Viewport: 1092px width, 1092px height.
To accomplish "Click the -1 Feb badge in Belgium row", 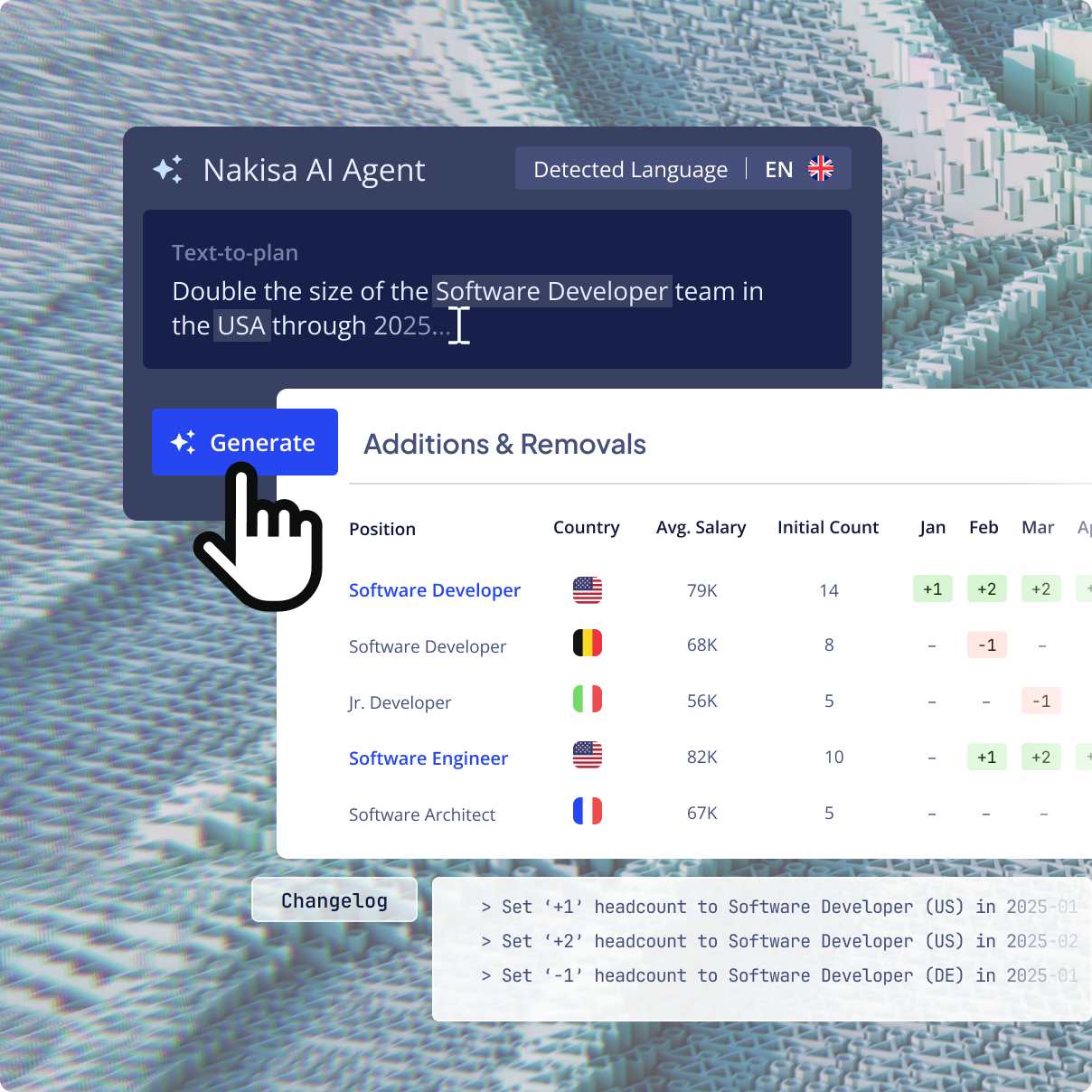I will 987,645.
